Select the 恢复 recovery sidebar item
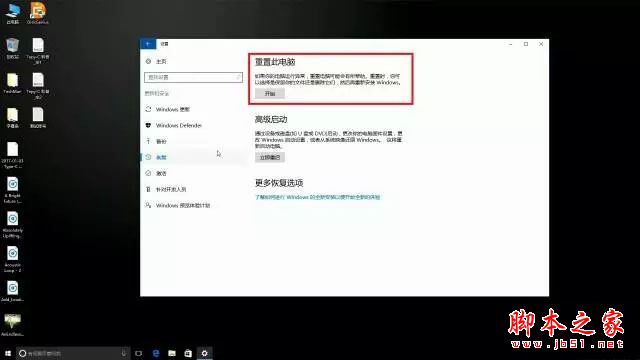Image resolution: width=640 pixels, height=360 pixels. click(161, 157)
